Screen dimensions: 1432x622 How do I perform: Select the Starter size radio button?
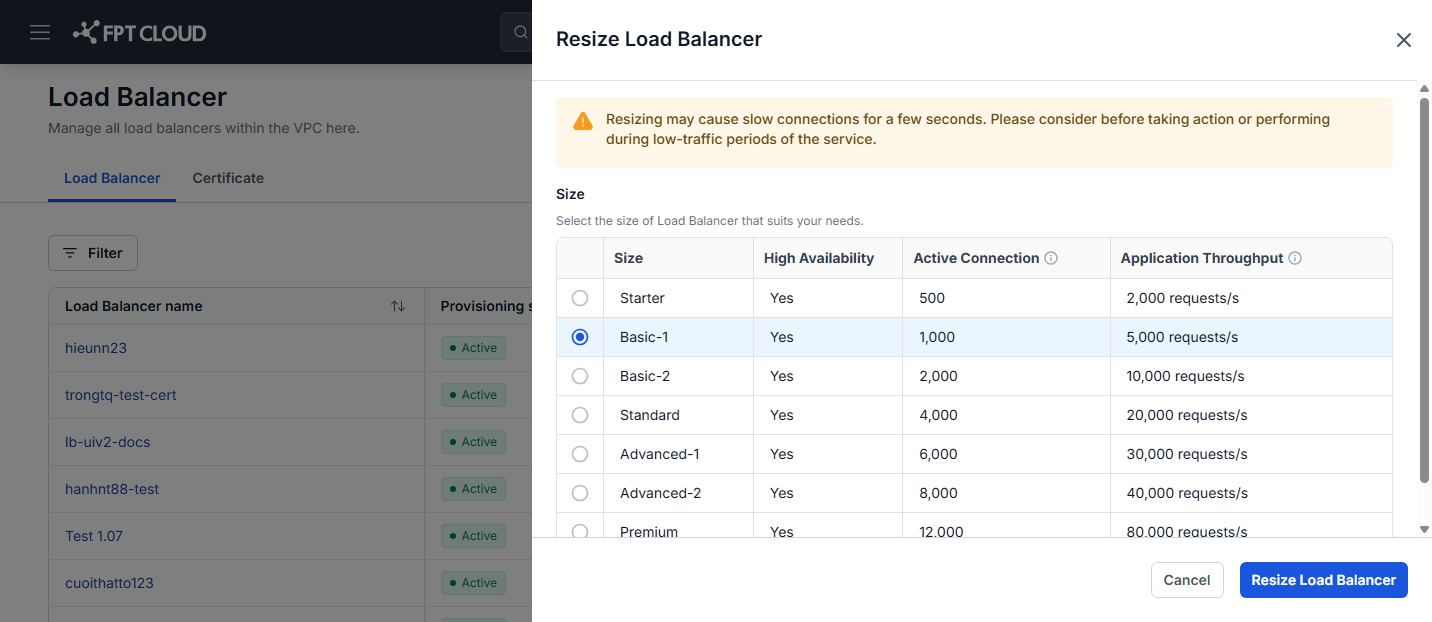click(x=580, y=298)
